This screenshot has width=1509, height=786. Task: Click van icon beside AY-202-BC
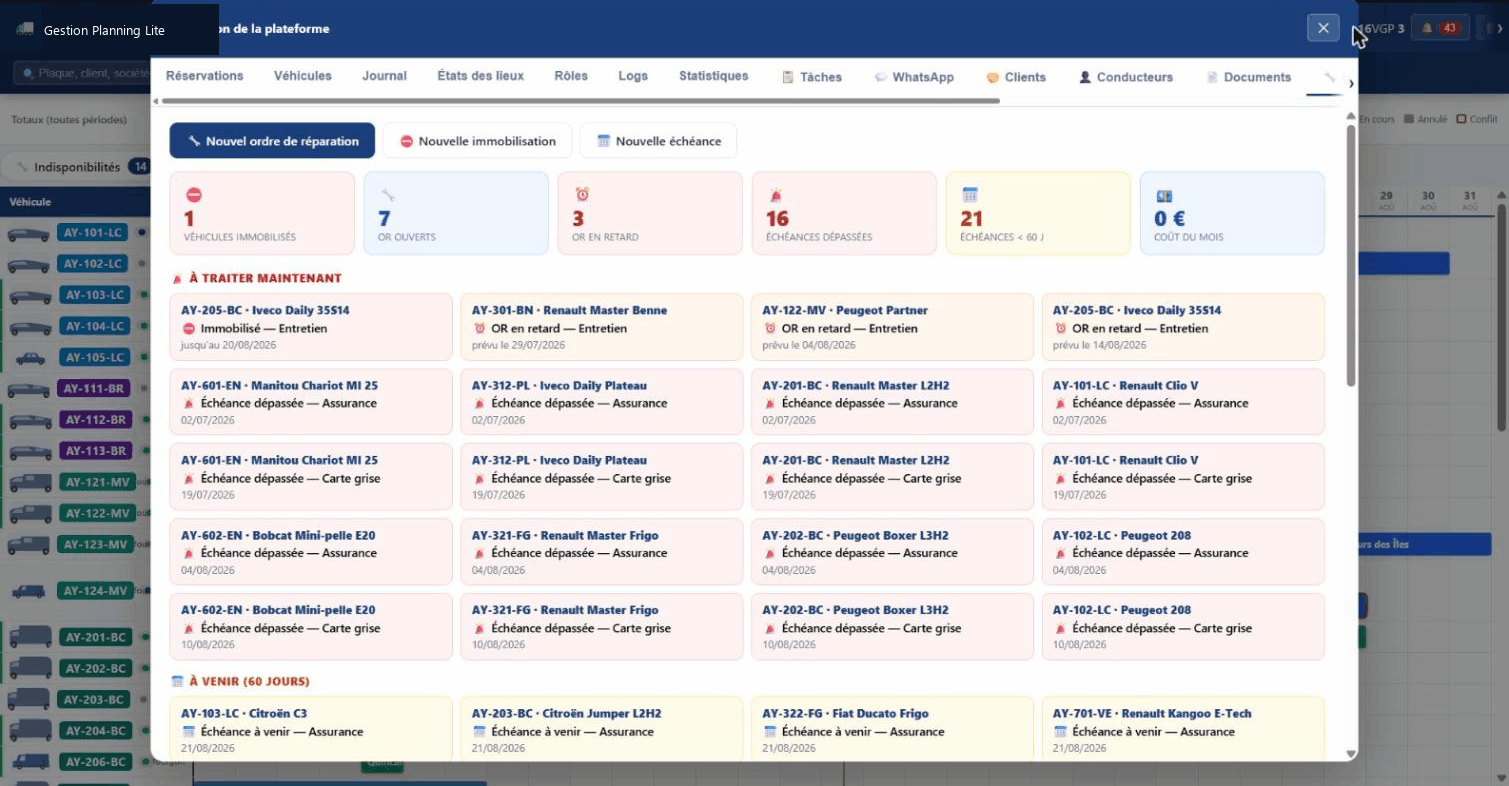click(28, 668)
